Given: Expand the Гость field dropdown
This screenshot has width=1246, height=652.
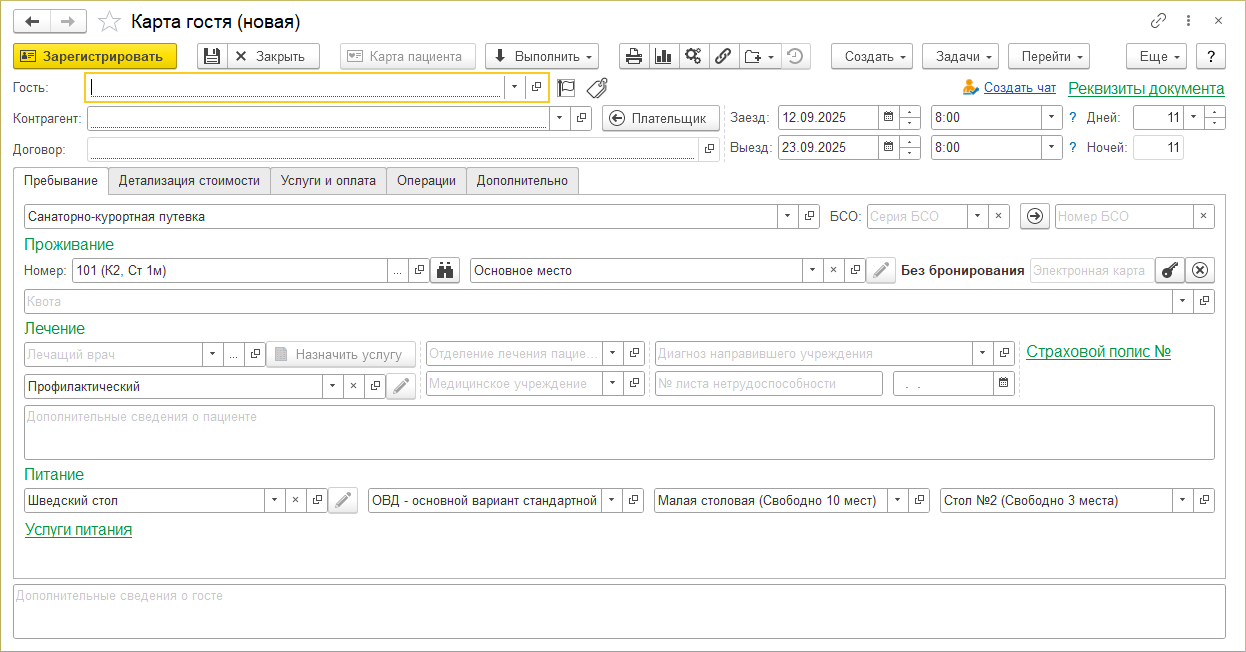Looking at the screenshot, I should 514,88.
